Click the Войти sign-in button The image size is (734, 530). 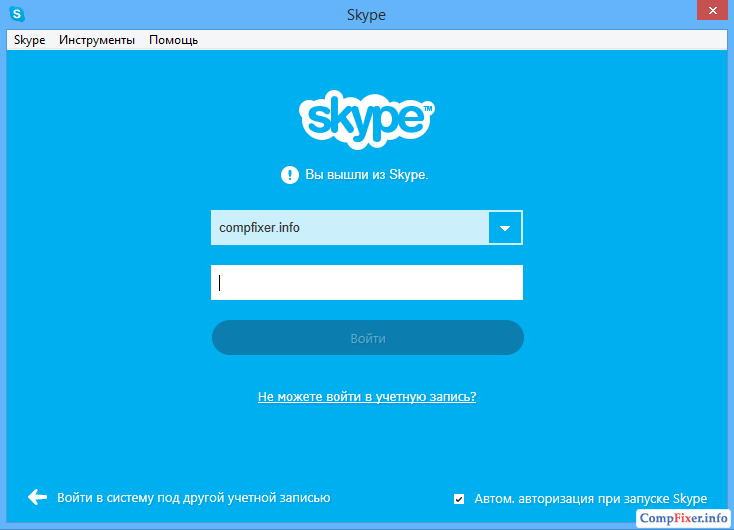pos(367,338)
